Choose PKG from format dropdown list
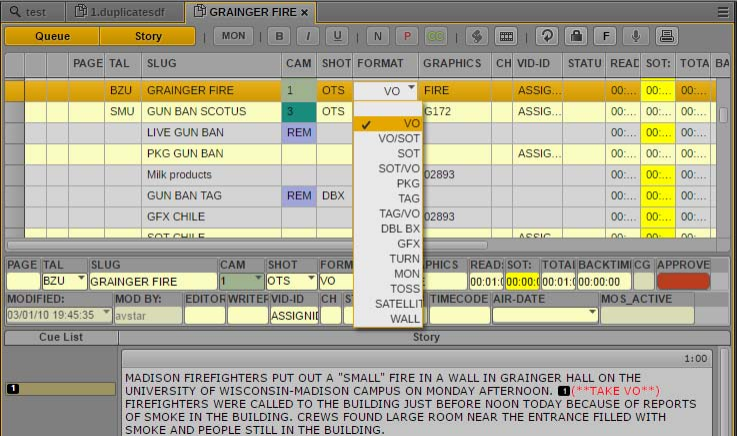 coord(388,183)
